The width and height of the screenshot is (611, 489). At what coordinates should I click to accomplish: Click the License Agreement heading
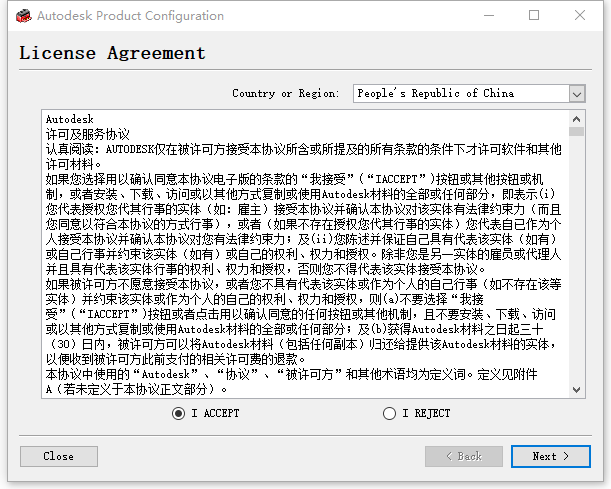coord(112,53)
